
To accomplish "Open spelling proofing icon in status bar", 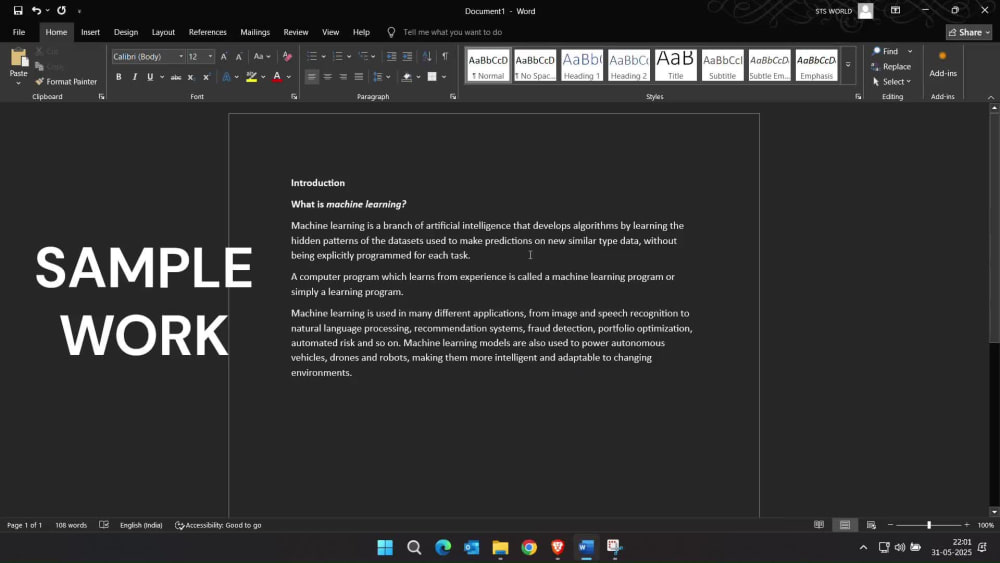I will coord(104,525).
